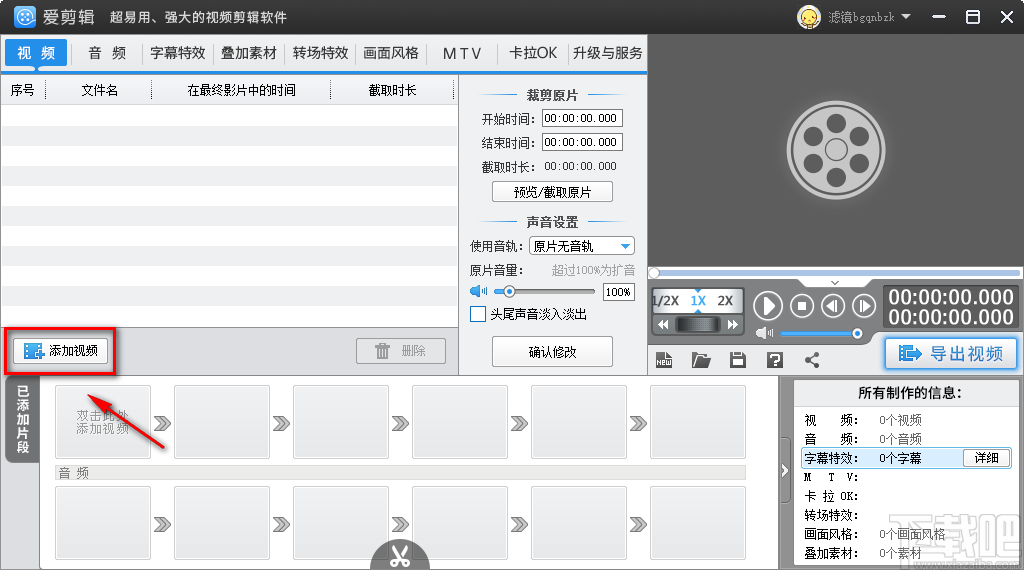Adjust the 原片音量 slider handle

(509, 291)
